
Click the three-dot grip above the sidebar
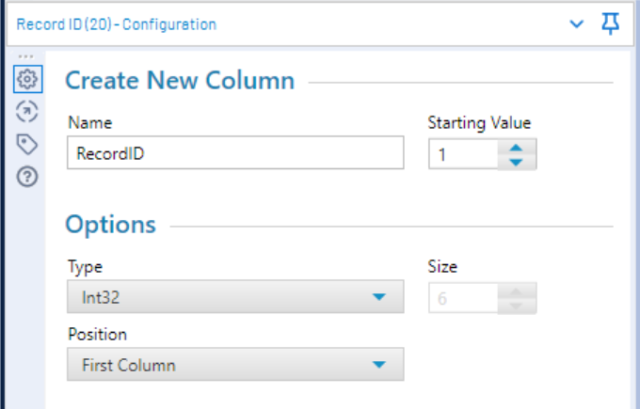pos(26,56)
